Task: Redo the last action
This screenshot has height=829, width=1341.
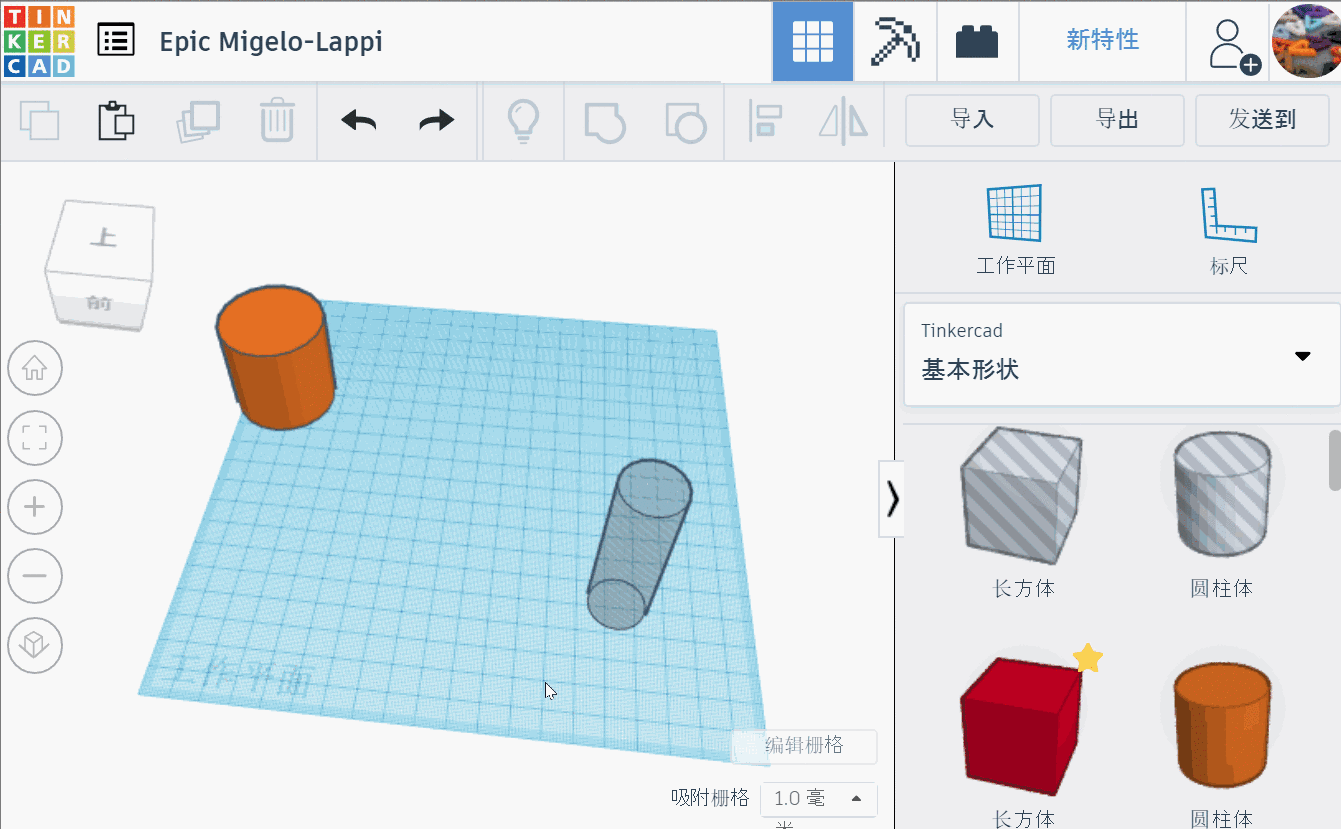Action: (436, 122)
